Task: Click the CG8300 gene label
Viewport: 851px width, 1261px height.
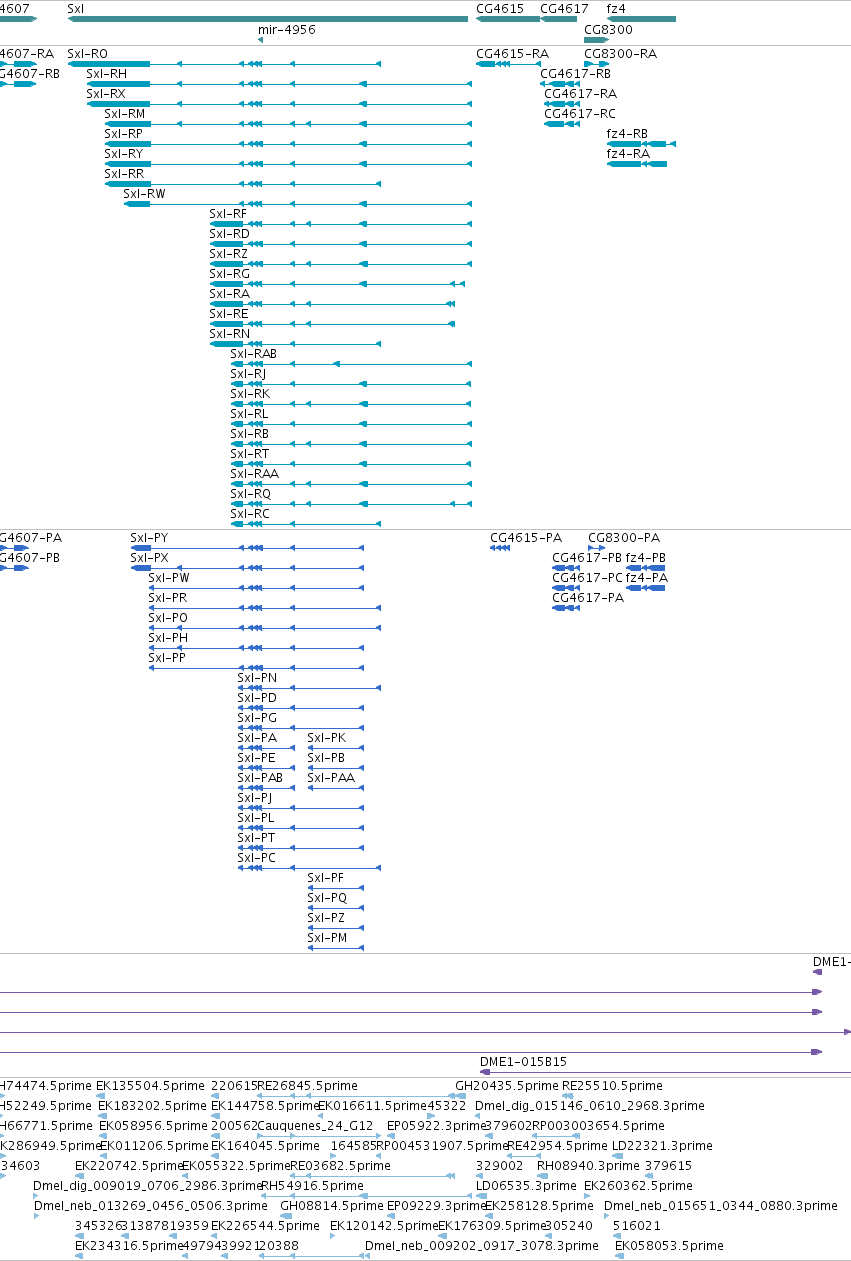Action: 608,30
